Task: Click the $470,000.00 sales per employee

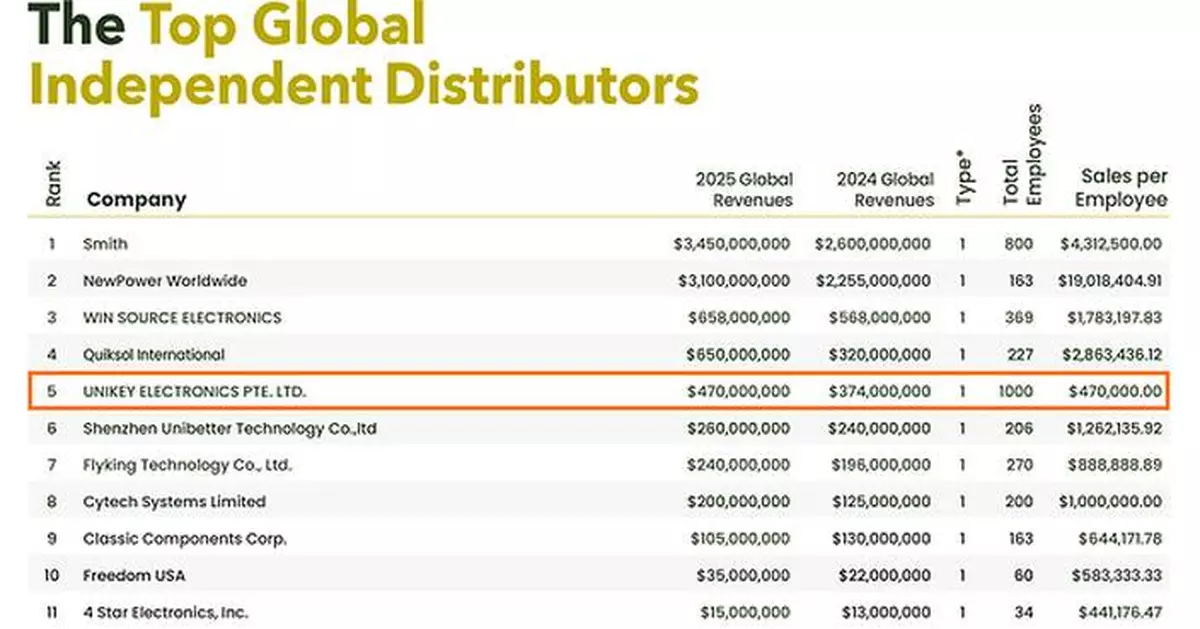Action: [1116, 391]
